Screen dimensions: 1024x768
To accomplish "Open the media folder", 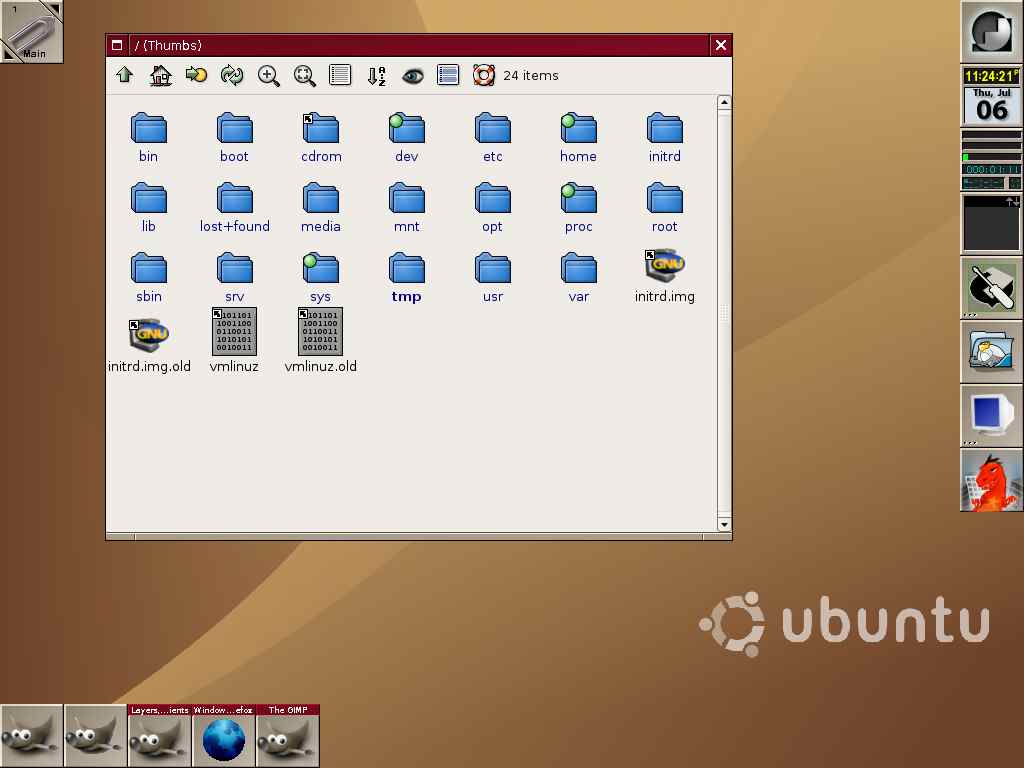I will 321,208.
